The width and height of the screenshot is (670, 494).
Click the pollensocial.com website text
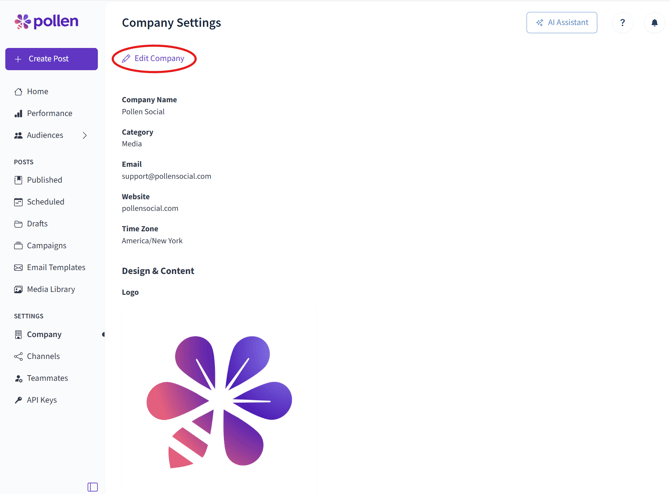(x=150, y=209)
